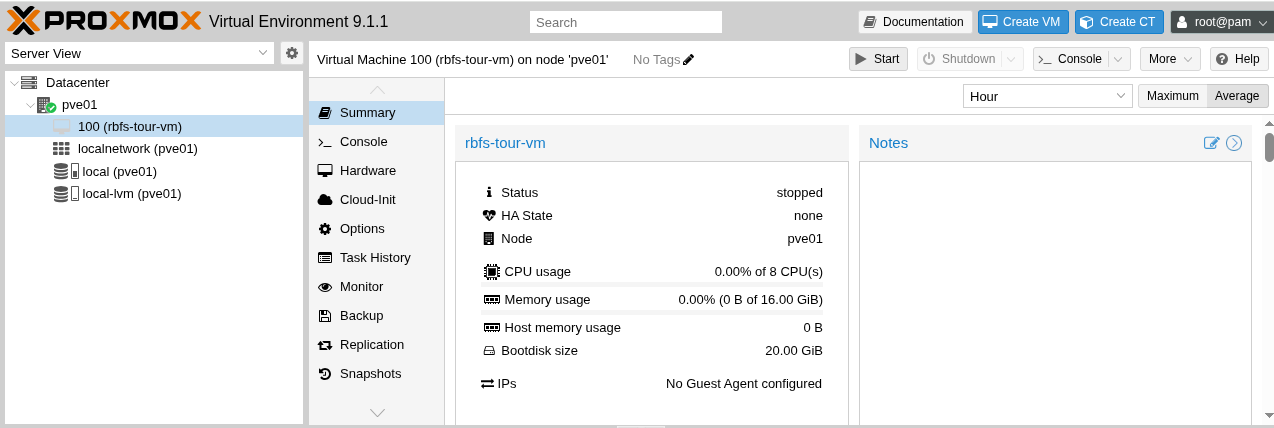Click the down arrow below the side menu
Image resolution: width=1274 pixels, height=428 pixels.
(377, 412)
